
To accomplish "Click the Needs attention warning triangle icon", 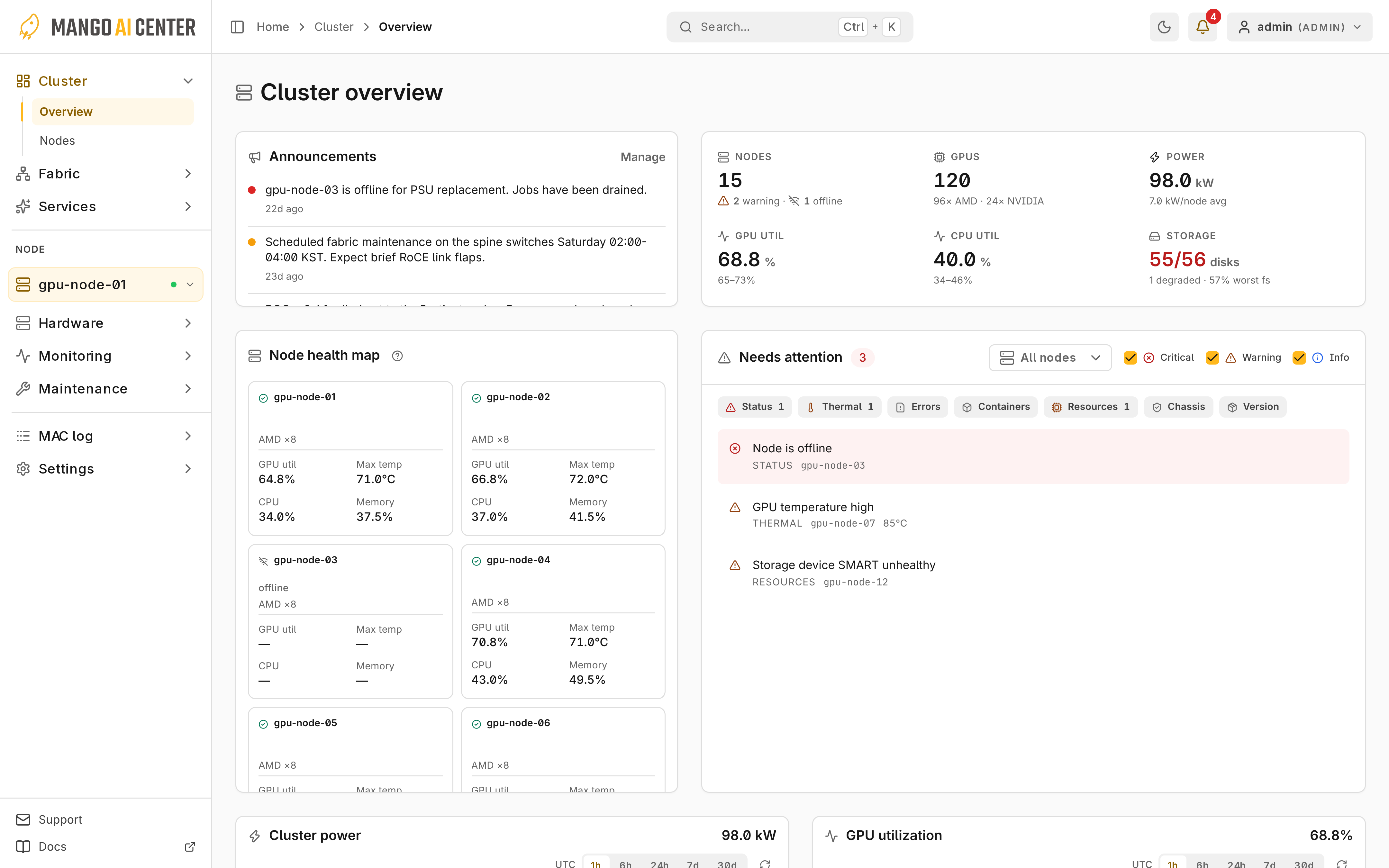I will click(x=724, y=357).
